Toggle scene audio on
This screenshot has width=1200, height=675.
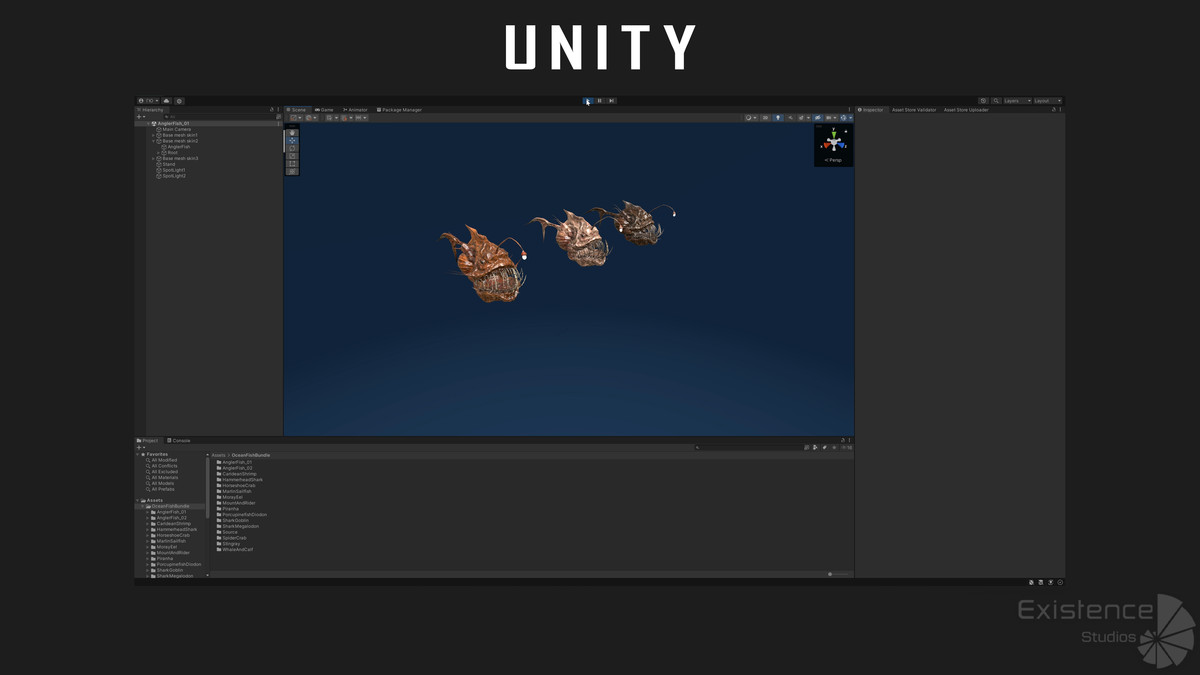pyautogui.click(x=789, y=117)
